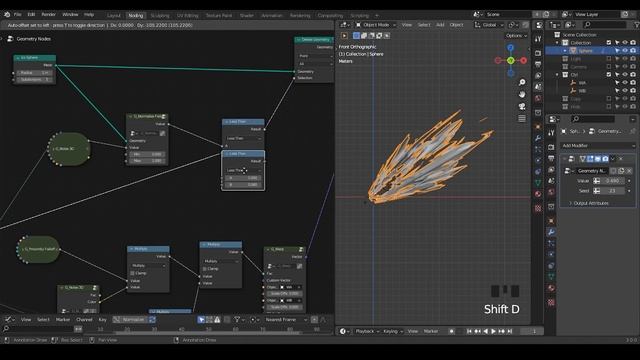Open the outliner filter funnel
This screenshot has width=640, height=360.
(636, 25)
